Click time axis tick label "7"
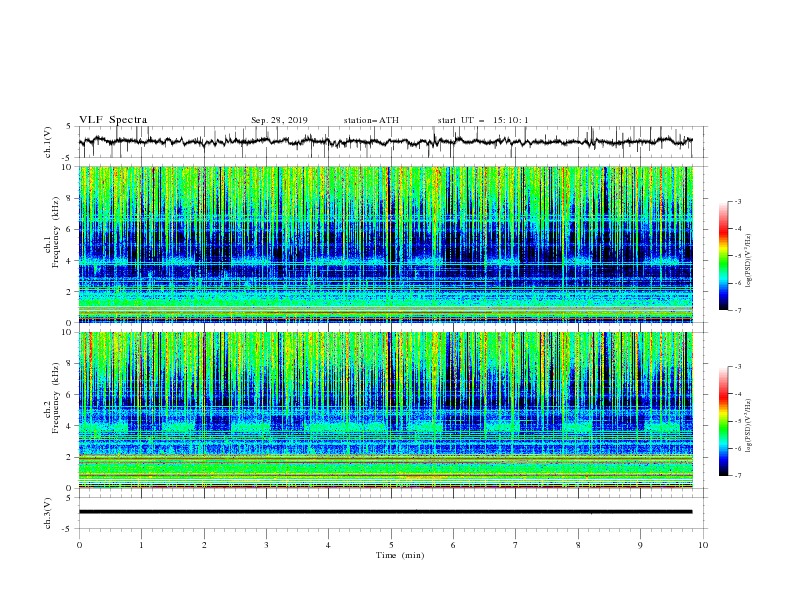The image size is (792, 612). (516, 545)
